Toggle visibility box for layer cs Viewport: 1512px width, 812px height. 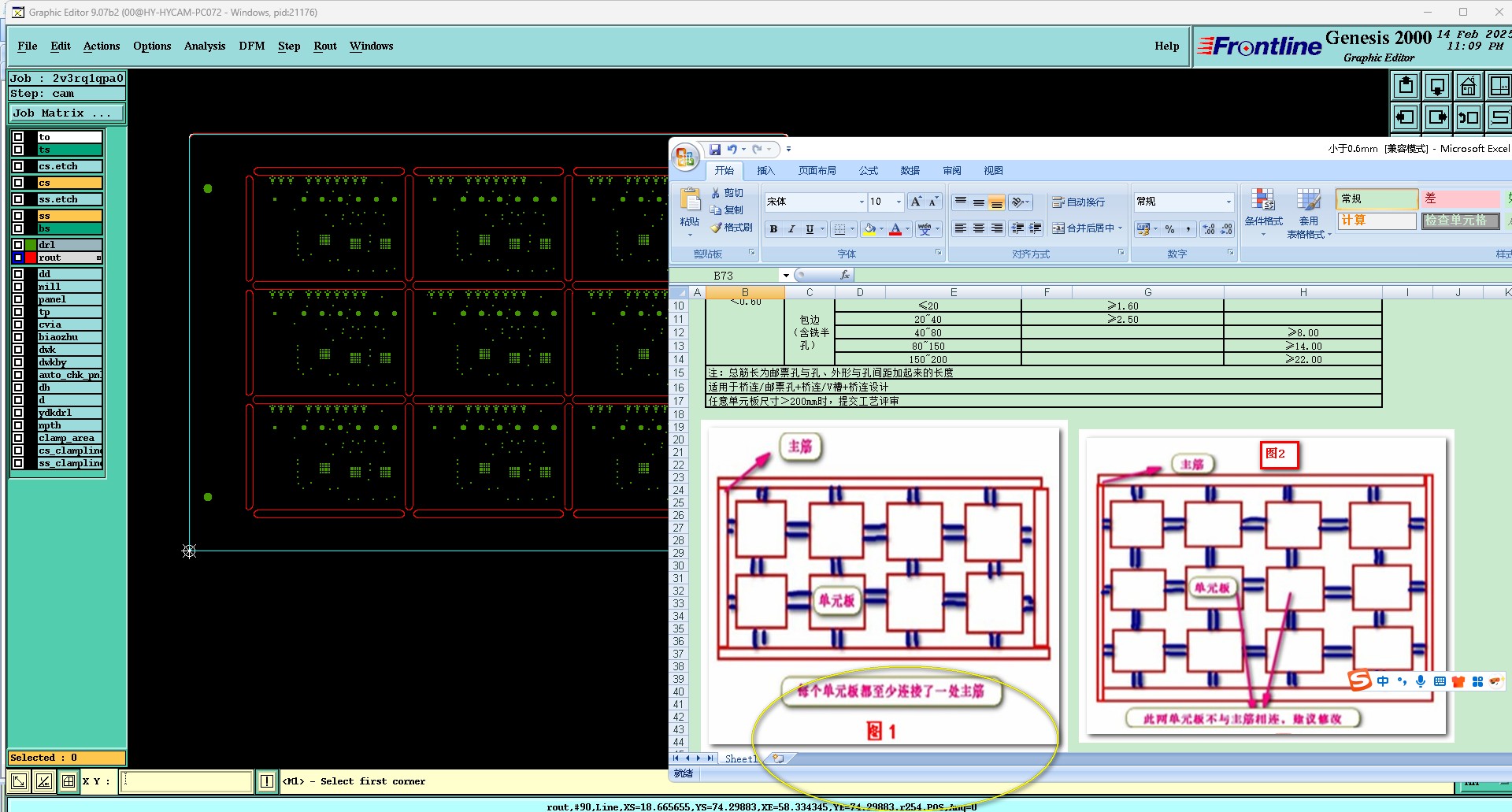(18, 183)
